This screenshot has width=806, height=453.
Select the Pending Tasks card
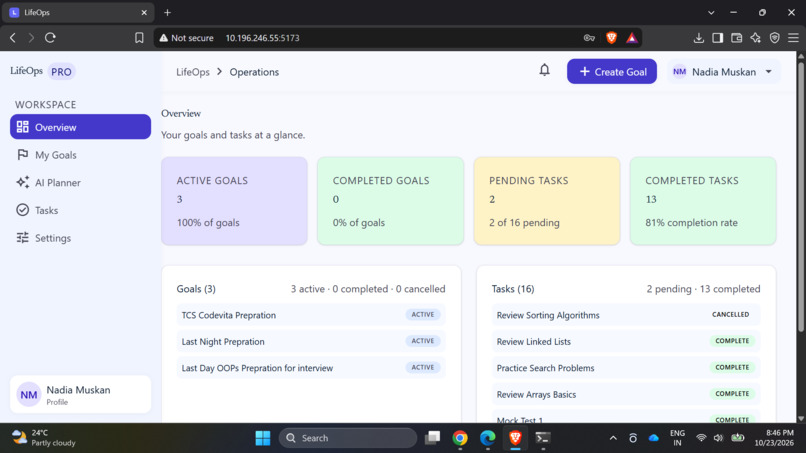click(x=547, y=201)
